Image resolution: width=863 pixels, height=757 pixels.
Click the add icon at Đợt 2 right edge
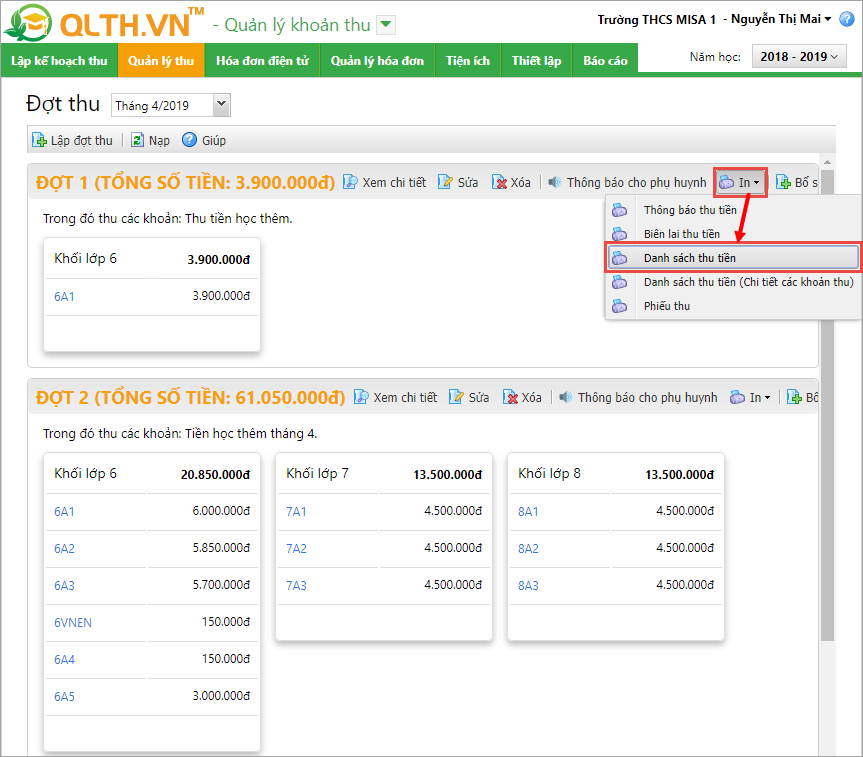[794, 396]
